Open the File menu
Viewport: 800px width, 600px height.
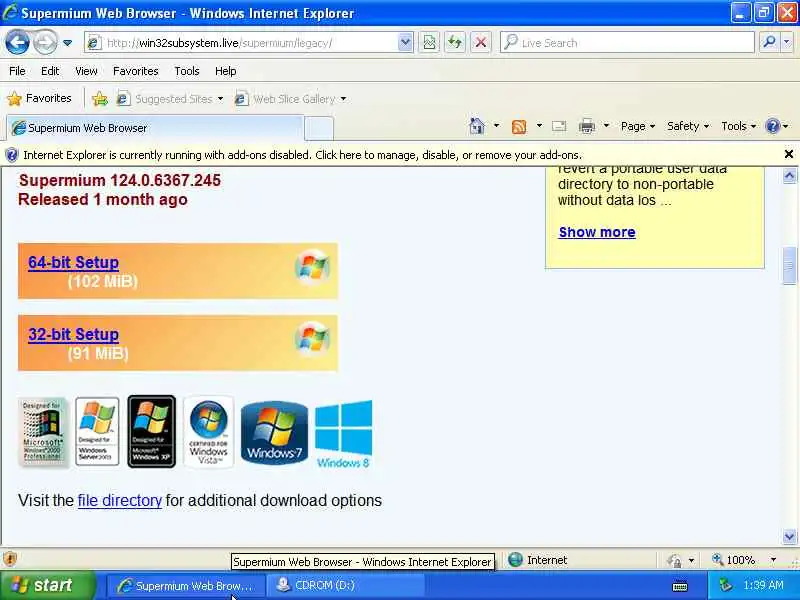17,71
